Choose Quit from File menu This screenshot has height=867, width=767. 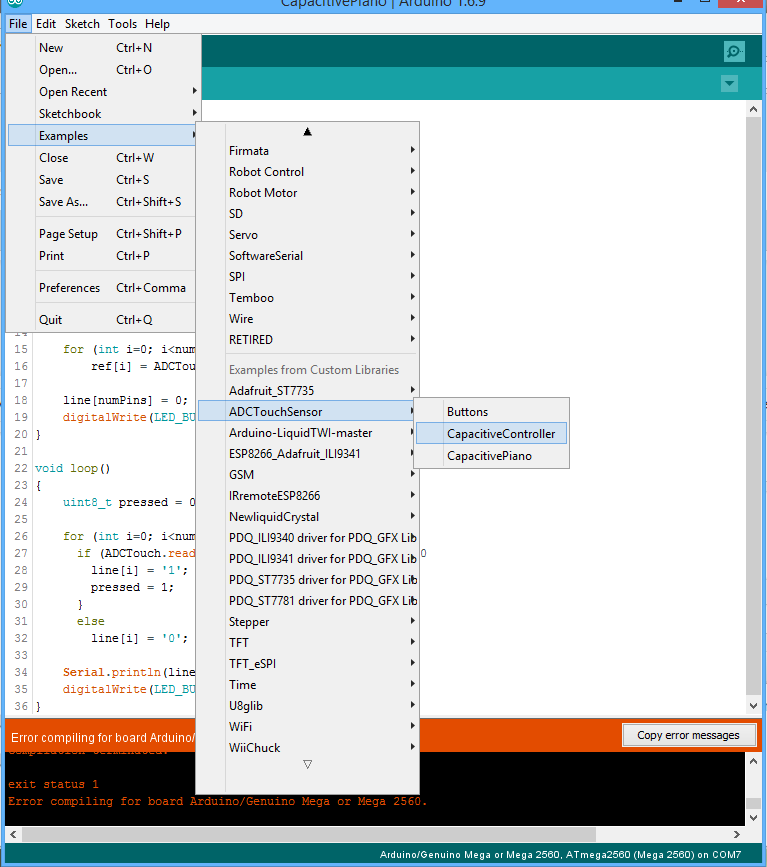[x=103, y=320]
